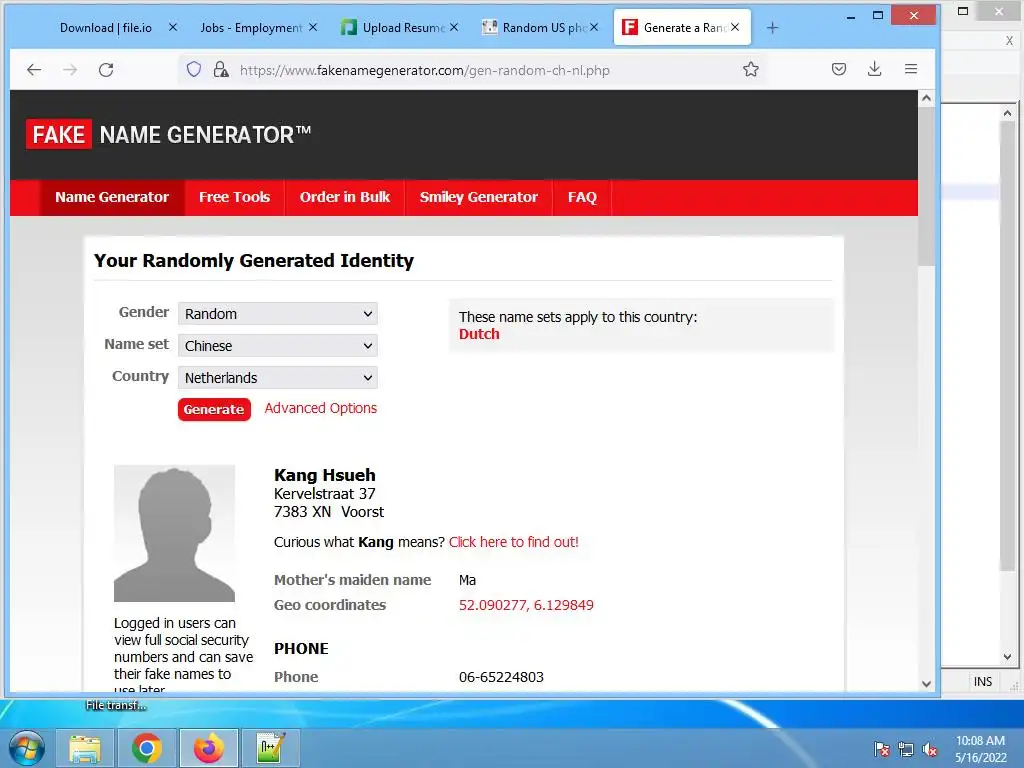The width and height of the screenshot is (1024, 768).
Task: Click address line Kervelstraat 37
Action: tap(325, 494)
